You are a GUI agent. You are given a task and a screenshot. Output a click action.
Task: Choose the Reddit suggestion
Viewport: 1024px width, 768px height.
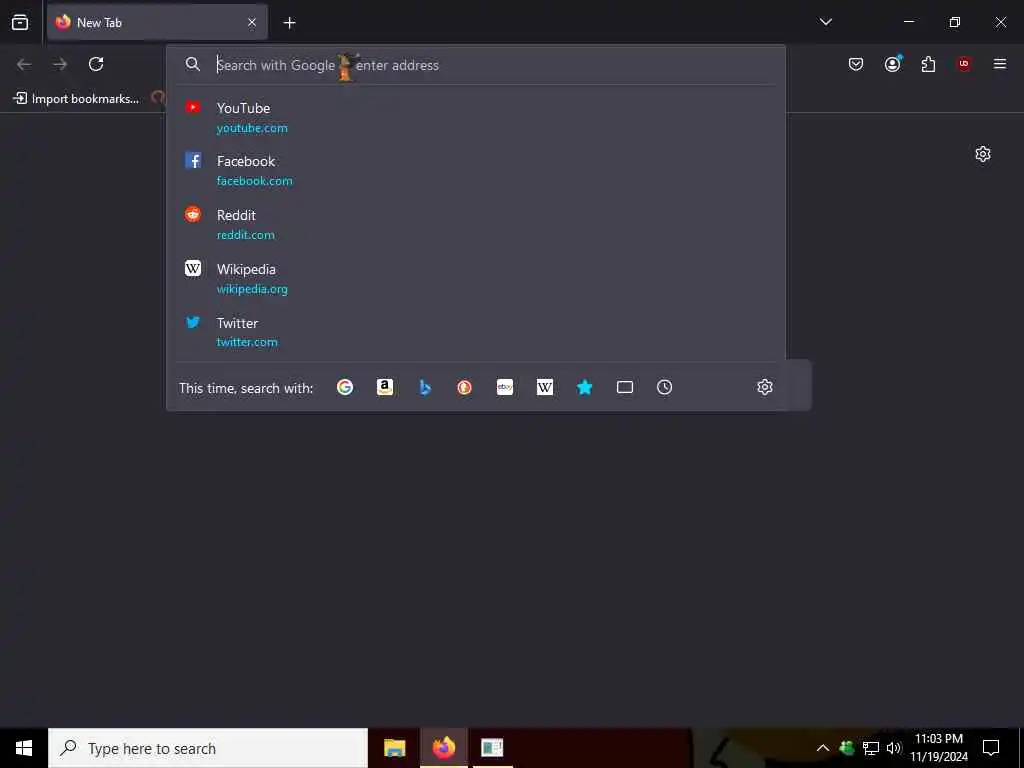[x=476, y=225]
